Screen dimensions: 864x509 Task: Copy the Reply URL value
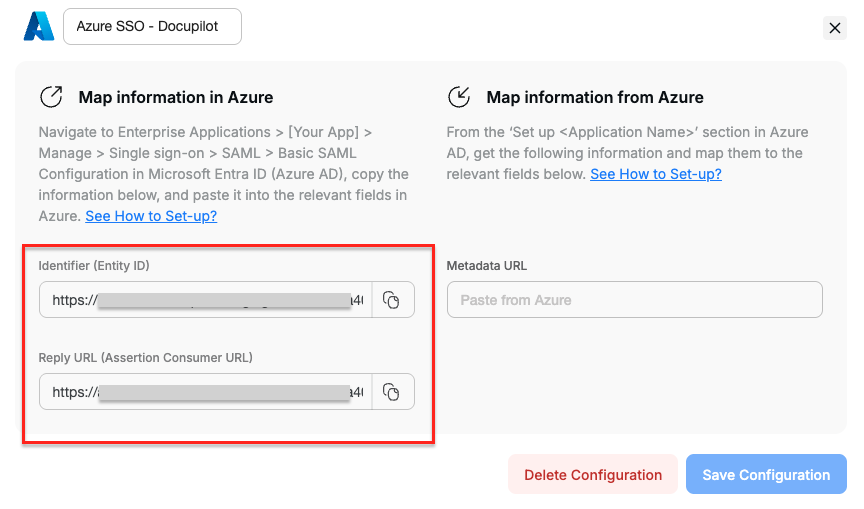point(392,392)
